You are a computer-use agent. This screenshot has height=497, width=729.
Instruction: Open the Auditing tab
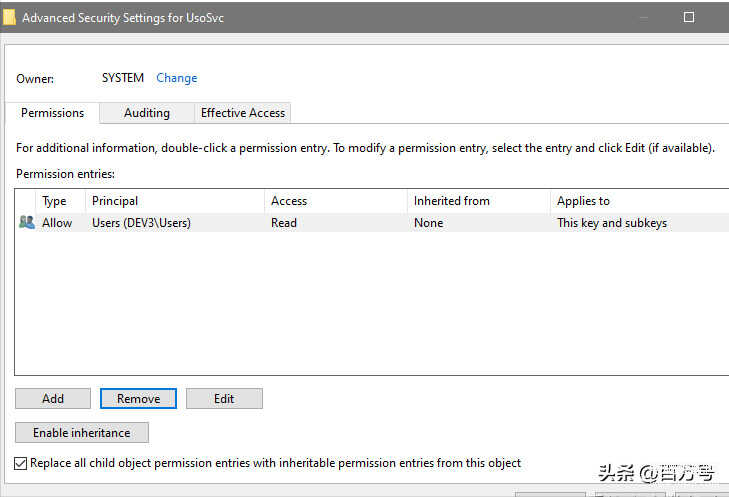(146, 113)
